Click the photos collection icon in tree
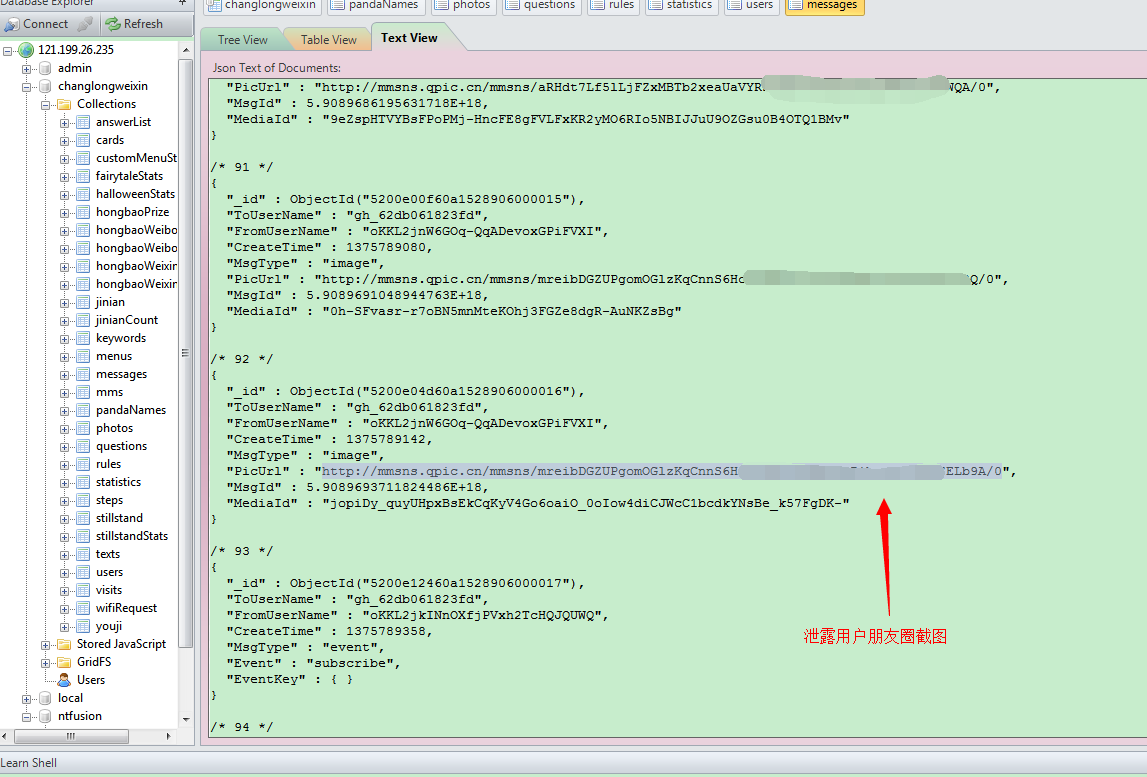This screenshot has height=777, width=1147. point(83,428)
